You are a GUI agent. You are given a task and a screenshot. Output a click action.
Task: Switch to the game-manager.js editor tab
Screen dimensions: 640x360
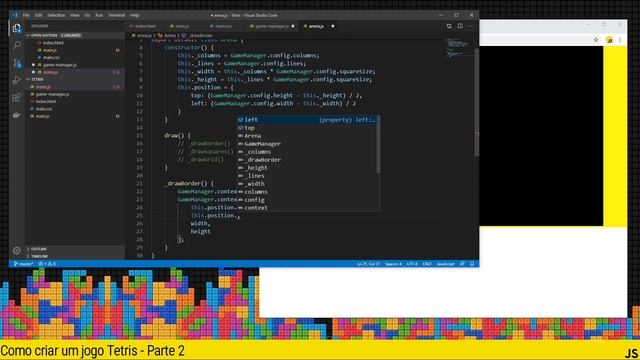[272, 26]
